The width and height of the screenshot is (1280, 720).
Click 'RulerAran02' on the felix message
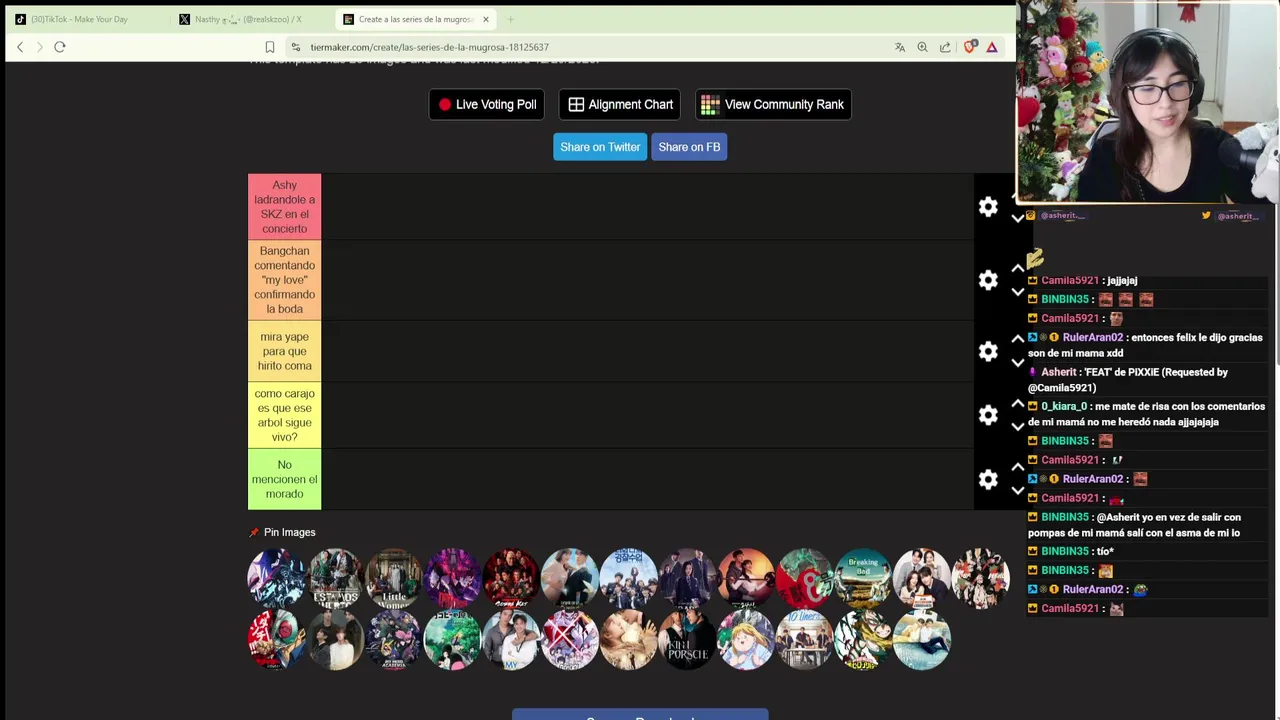pyautogui.click(x=1093, y=338)
